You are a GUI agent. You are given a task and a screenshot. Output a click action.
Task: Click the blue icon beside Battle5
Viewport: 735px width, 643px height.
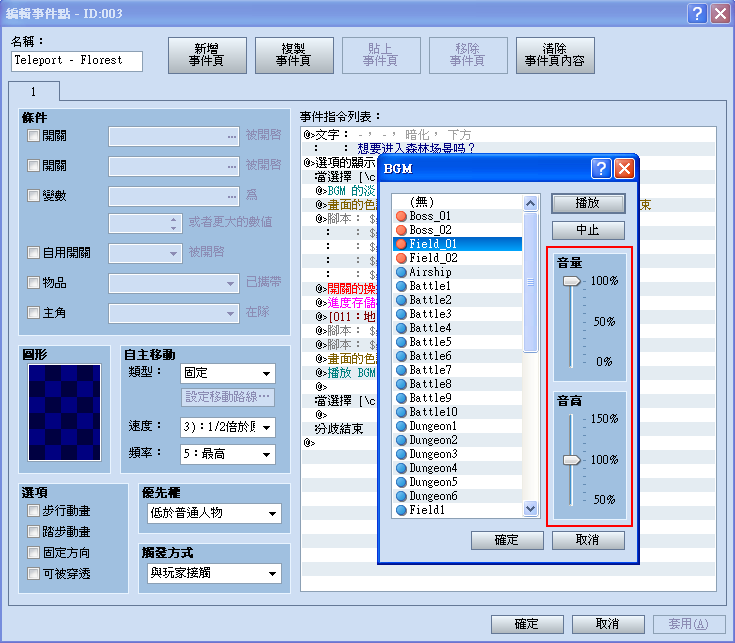[401, 342]
